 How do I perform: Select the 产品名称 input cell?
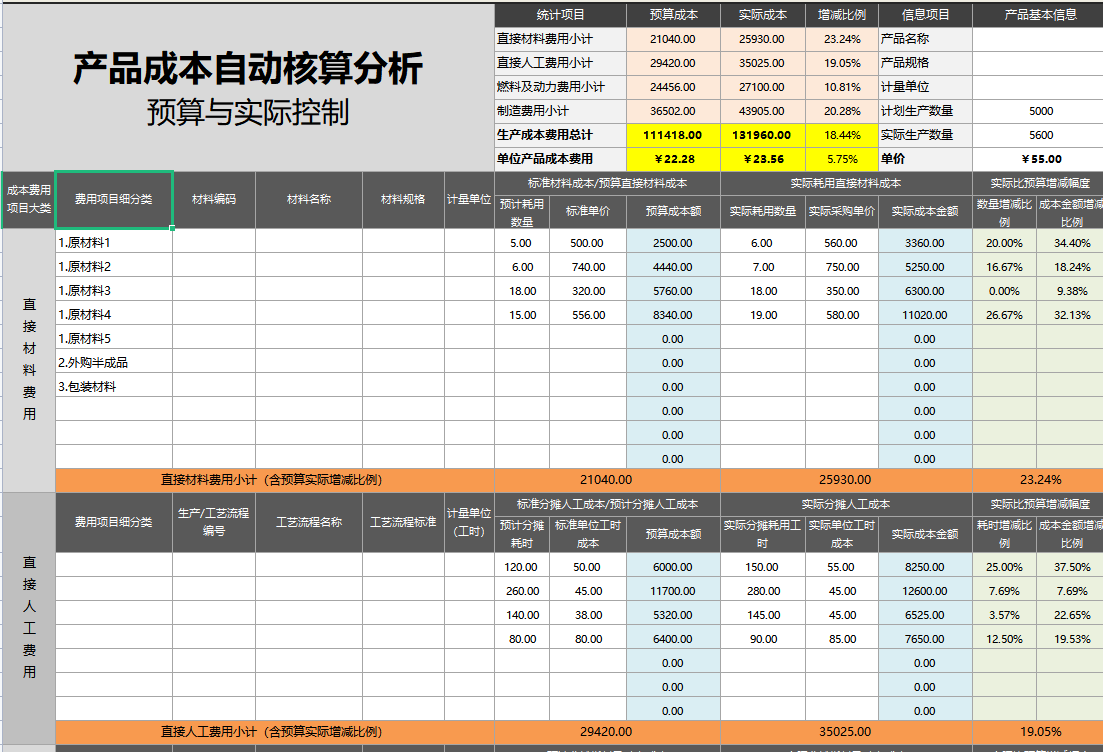pos(1037,39)
